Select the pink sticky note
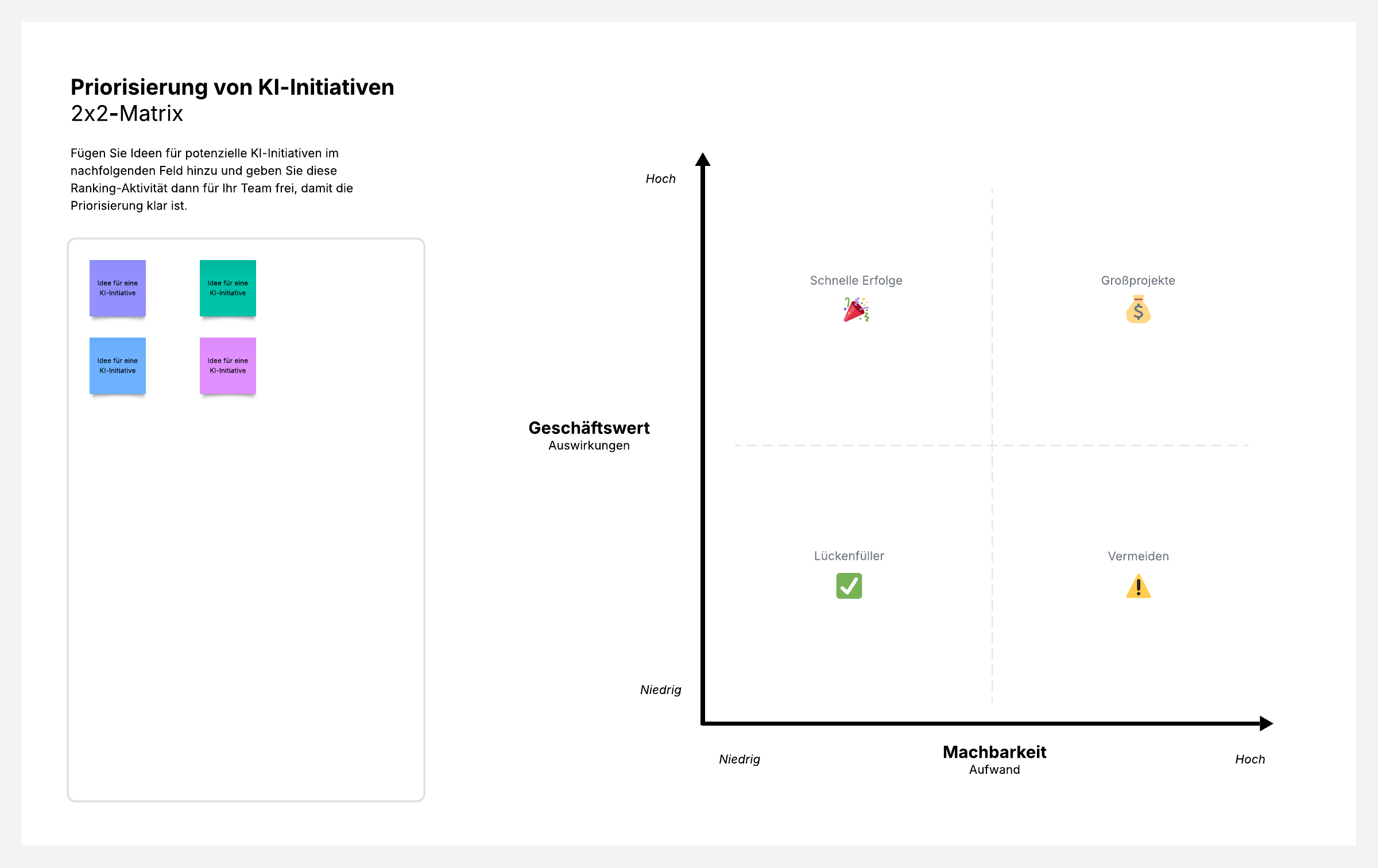The image size is (1378, 868). pos(228,366)
